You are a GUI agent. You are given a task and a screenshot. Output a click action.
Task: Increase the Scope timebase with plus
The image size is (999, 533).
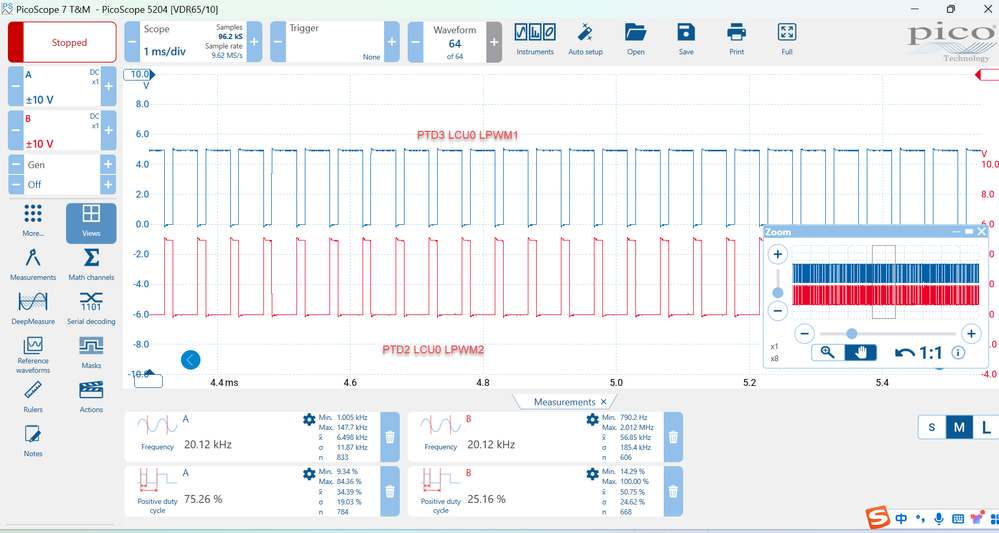pyautogui.click(x=254, y=41)
